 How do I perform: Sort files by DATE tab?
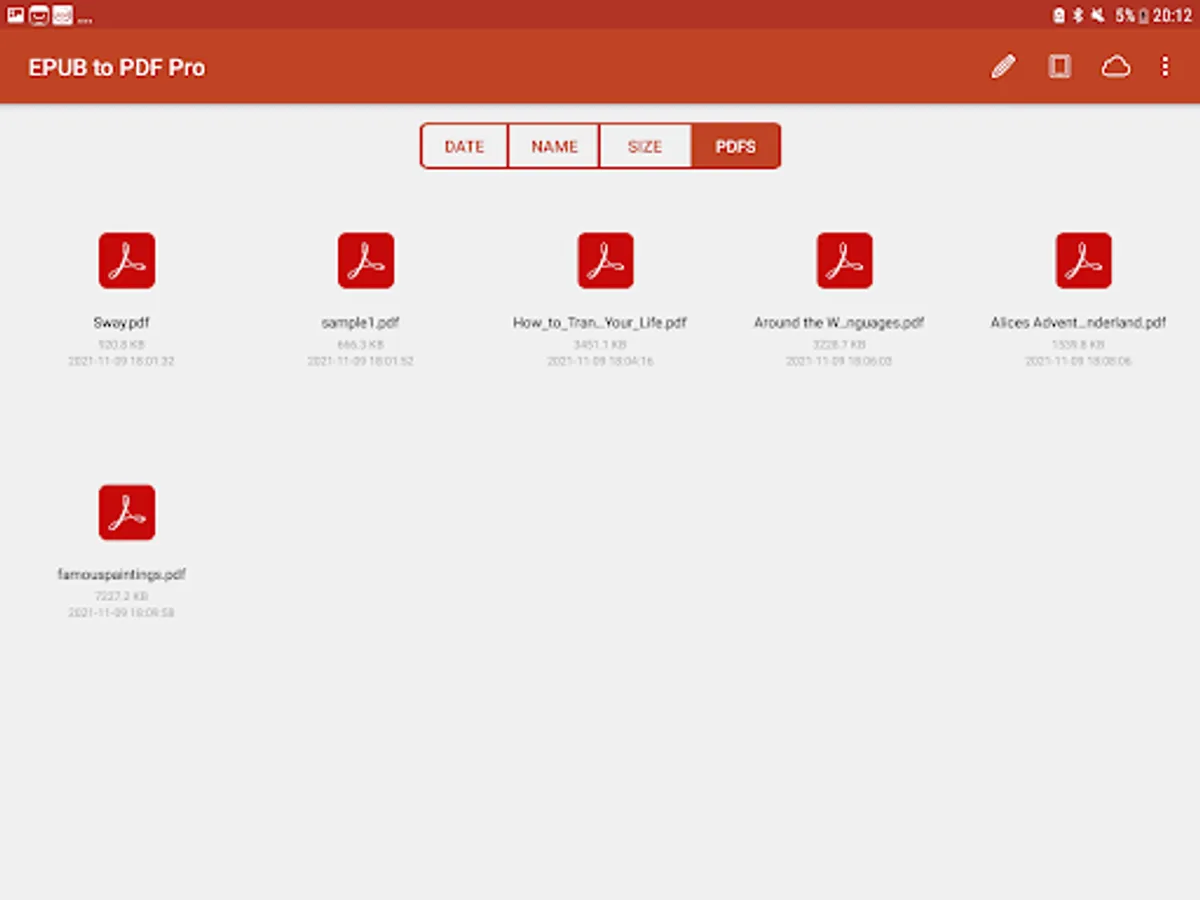464,146
